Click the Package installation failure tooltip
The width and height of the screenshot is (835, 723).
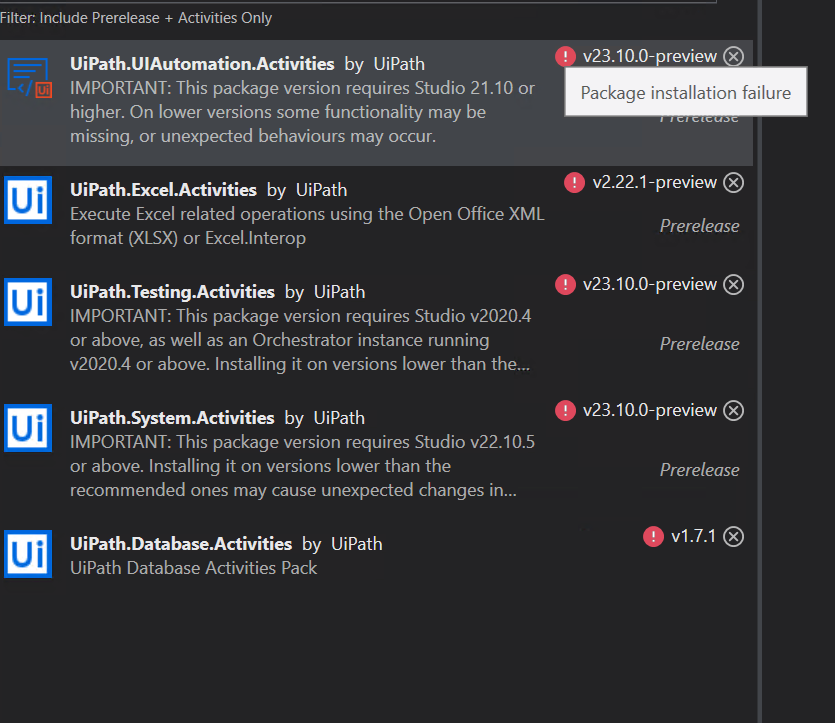pyautogui.click(x=685, y=92)
